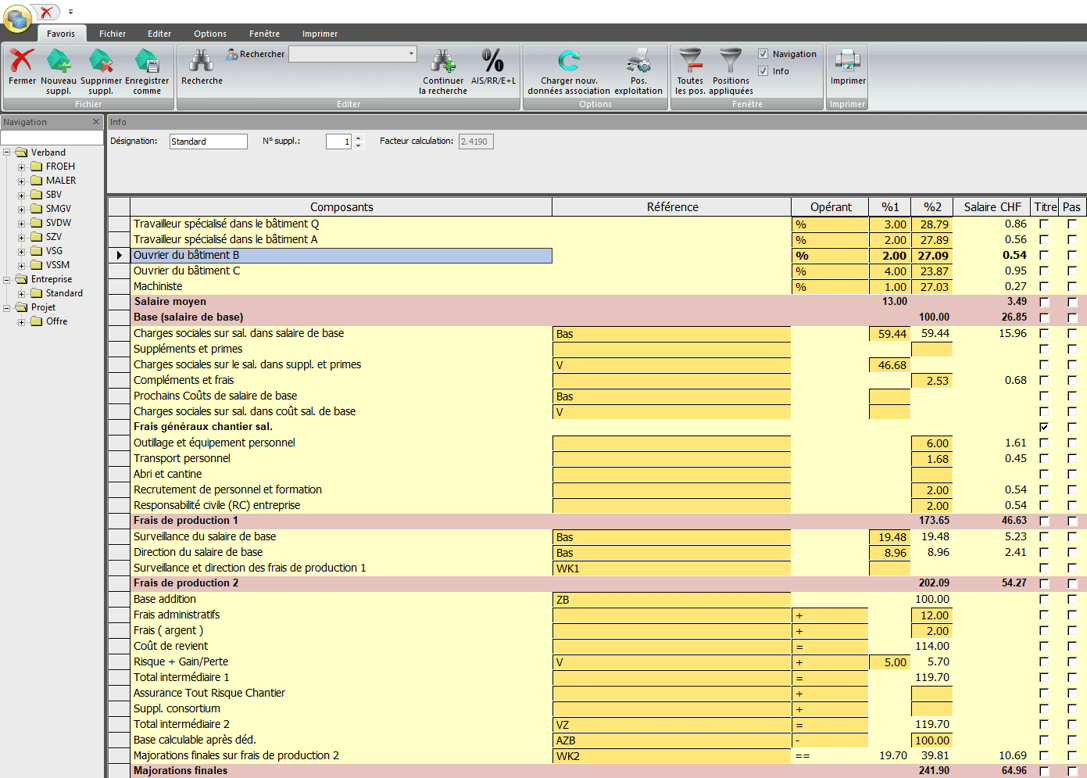Click the Imprimer printer icon

click(x=848, y=61)
